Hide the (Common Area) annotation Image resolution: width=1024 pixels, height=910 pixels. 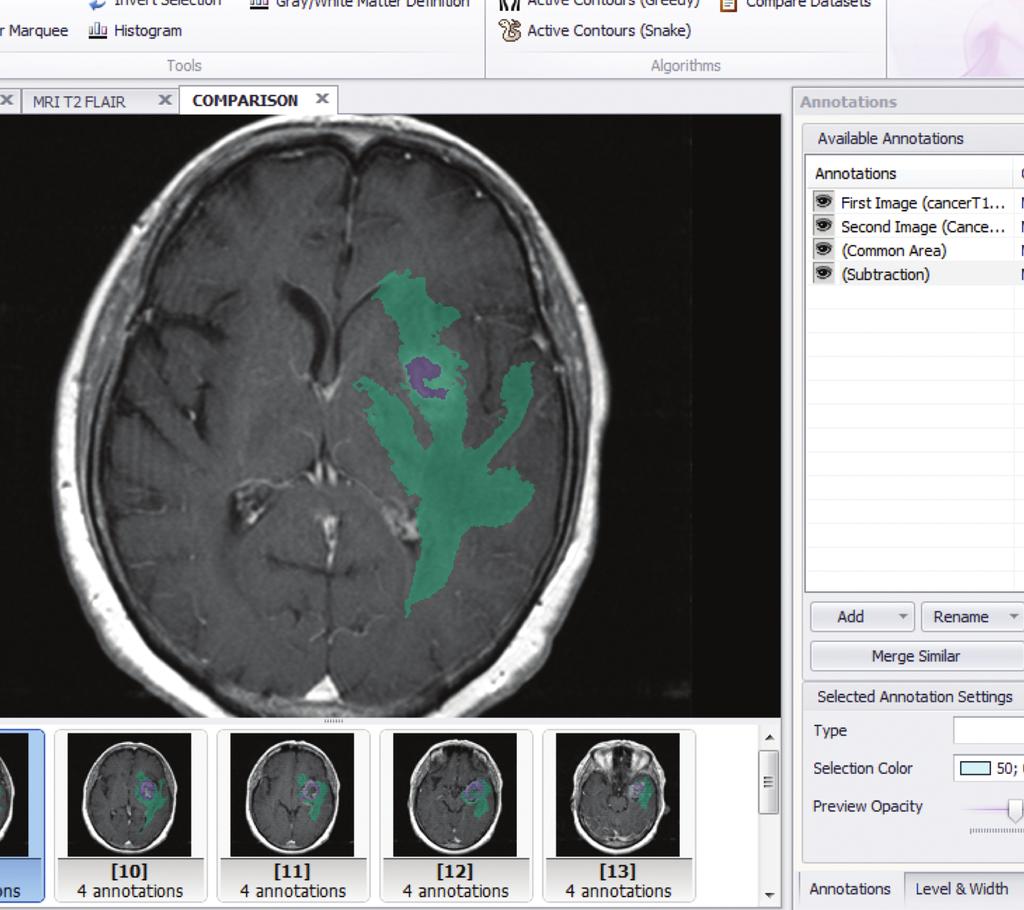823,250
